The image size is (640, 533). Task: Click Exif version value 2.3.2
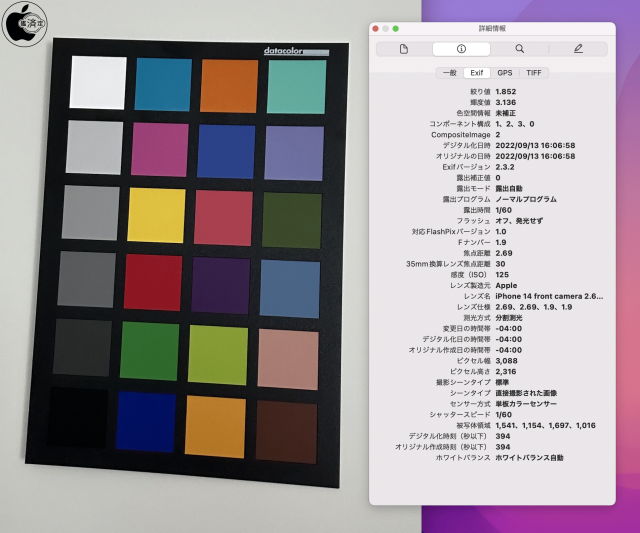pos(505,167)
